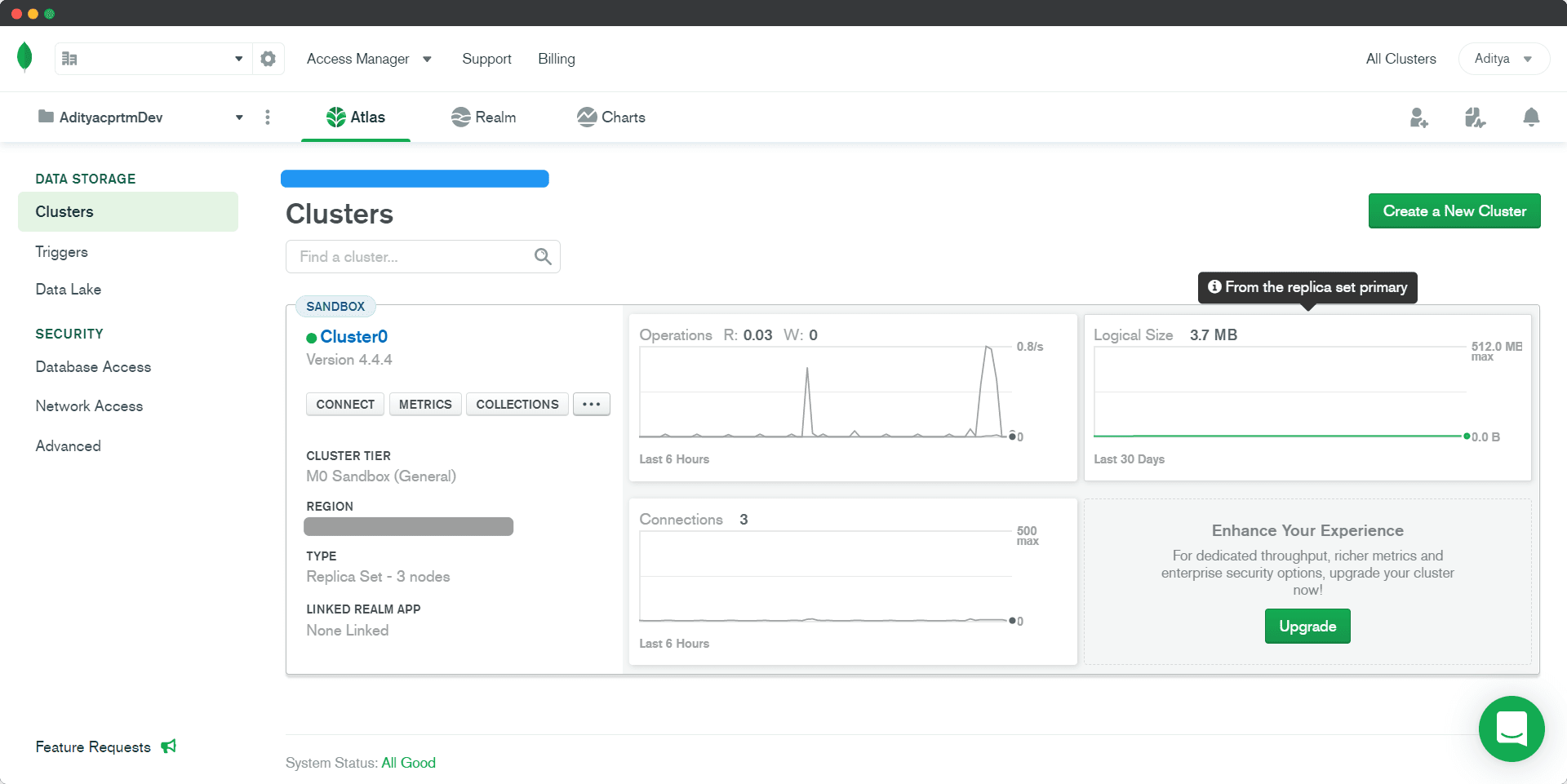Open the Cluster0 name link
The width and height of the screenshot is (1567, 784).
(x=353, y=337)
